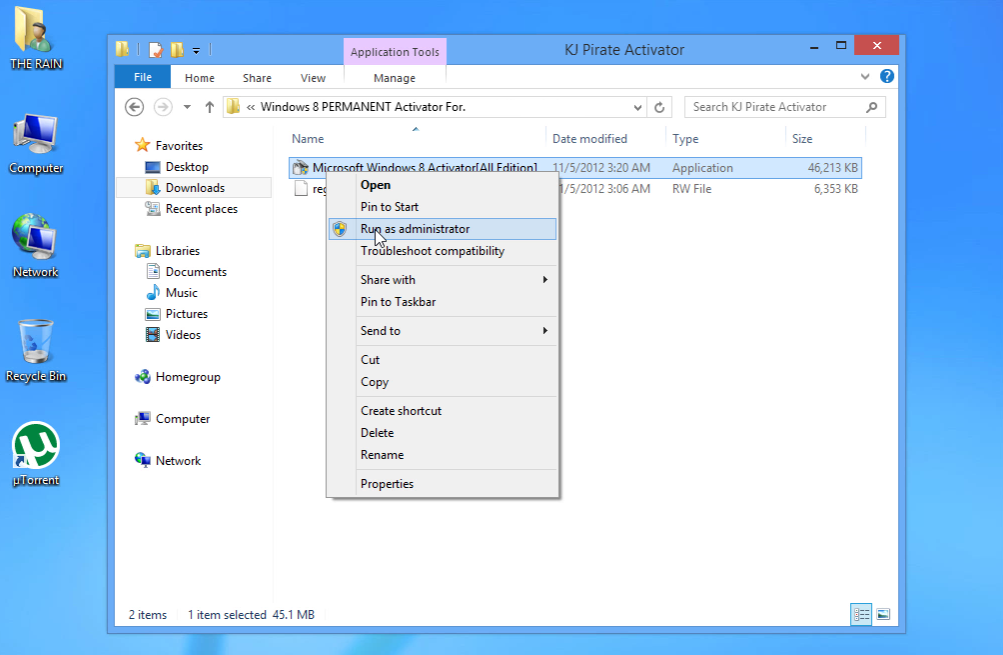Click the RW File type cell
This screenshot has width=1003, height=655.
691,189
